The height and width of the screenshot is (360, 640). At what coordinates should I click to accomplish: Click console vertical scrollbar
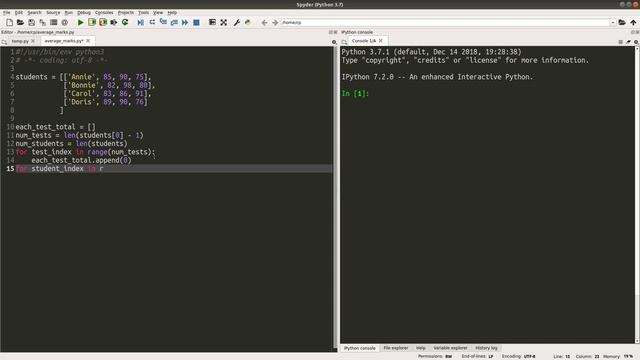pos(637,194)
